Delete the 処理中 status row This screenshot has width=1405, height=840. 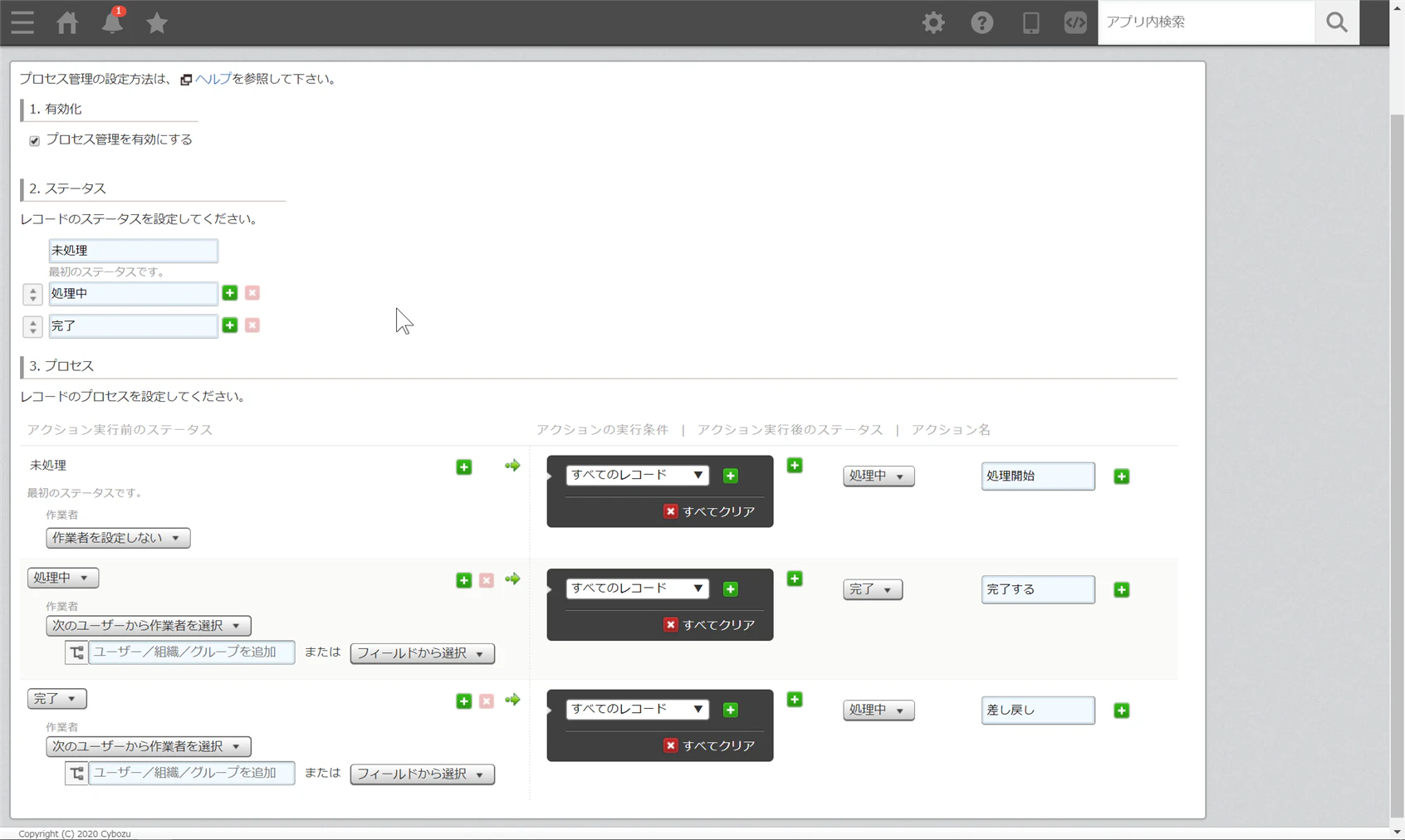coord(252,293)
